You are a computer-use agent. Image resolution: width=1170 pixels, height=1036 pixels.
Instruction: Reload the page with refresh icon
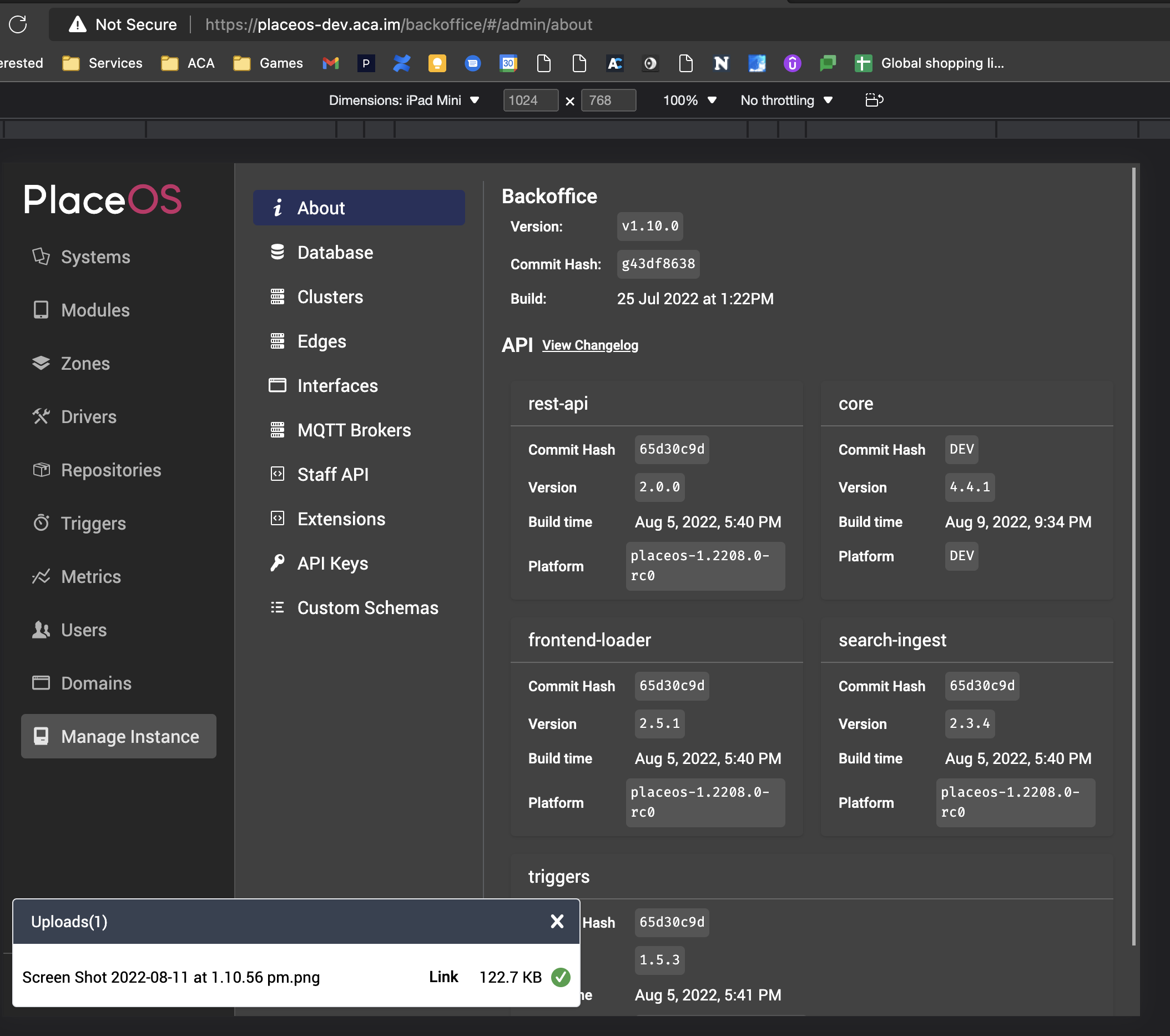(x=18, y=24)
